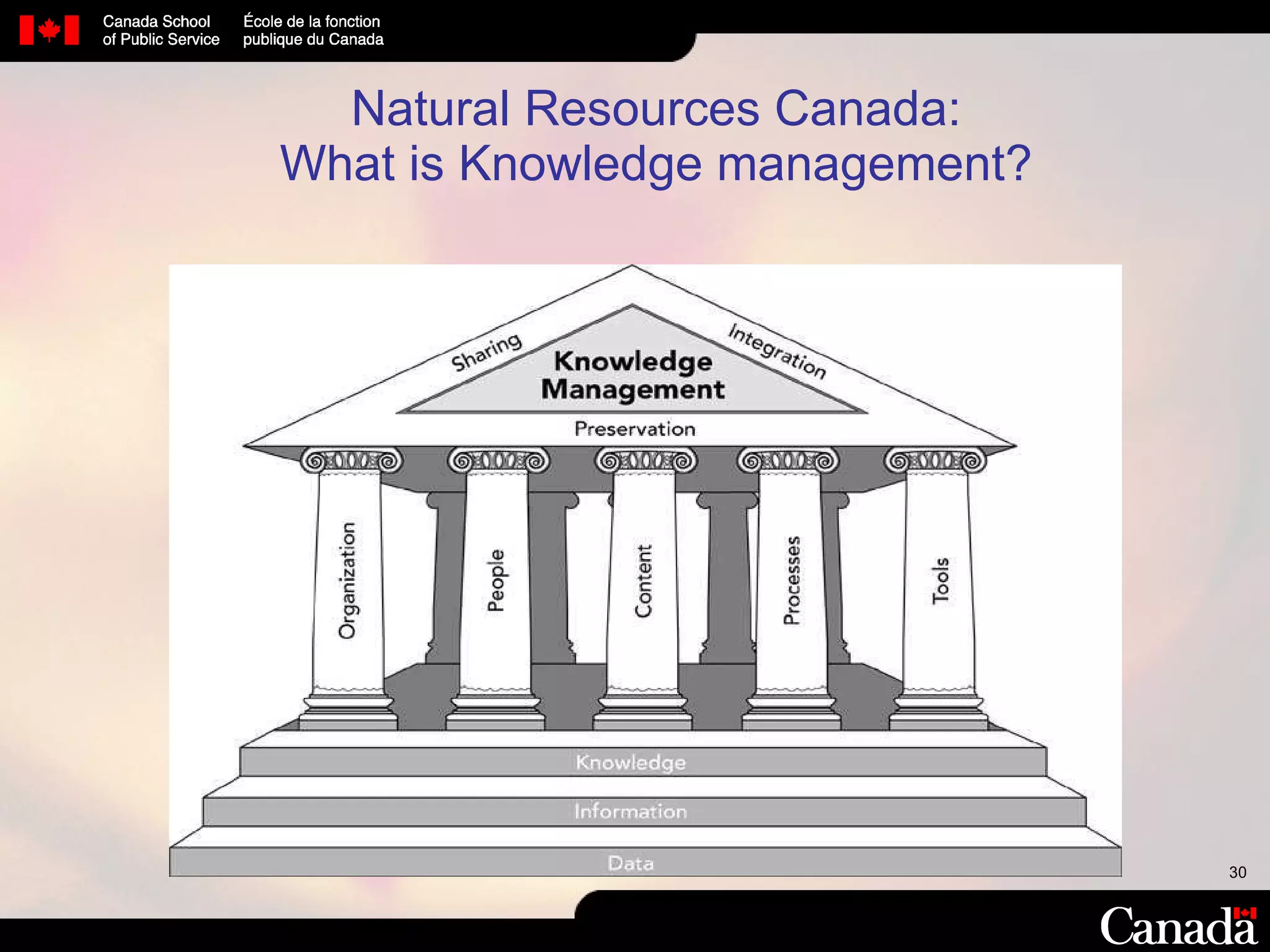Click the scroll capital atop the Tools pillar

[x=935, y=461]
